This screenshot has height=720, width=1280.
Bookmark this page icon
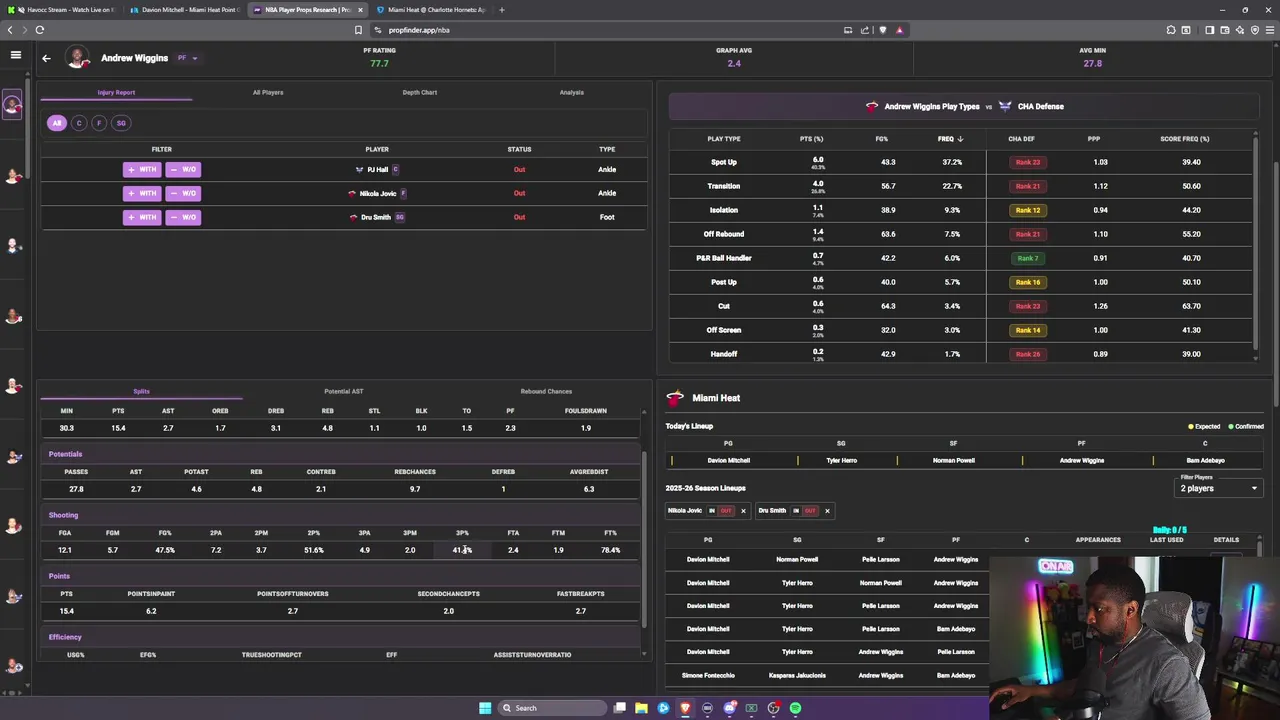(x=358, y=30)
